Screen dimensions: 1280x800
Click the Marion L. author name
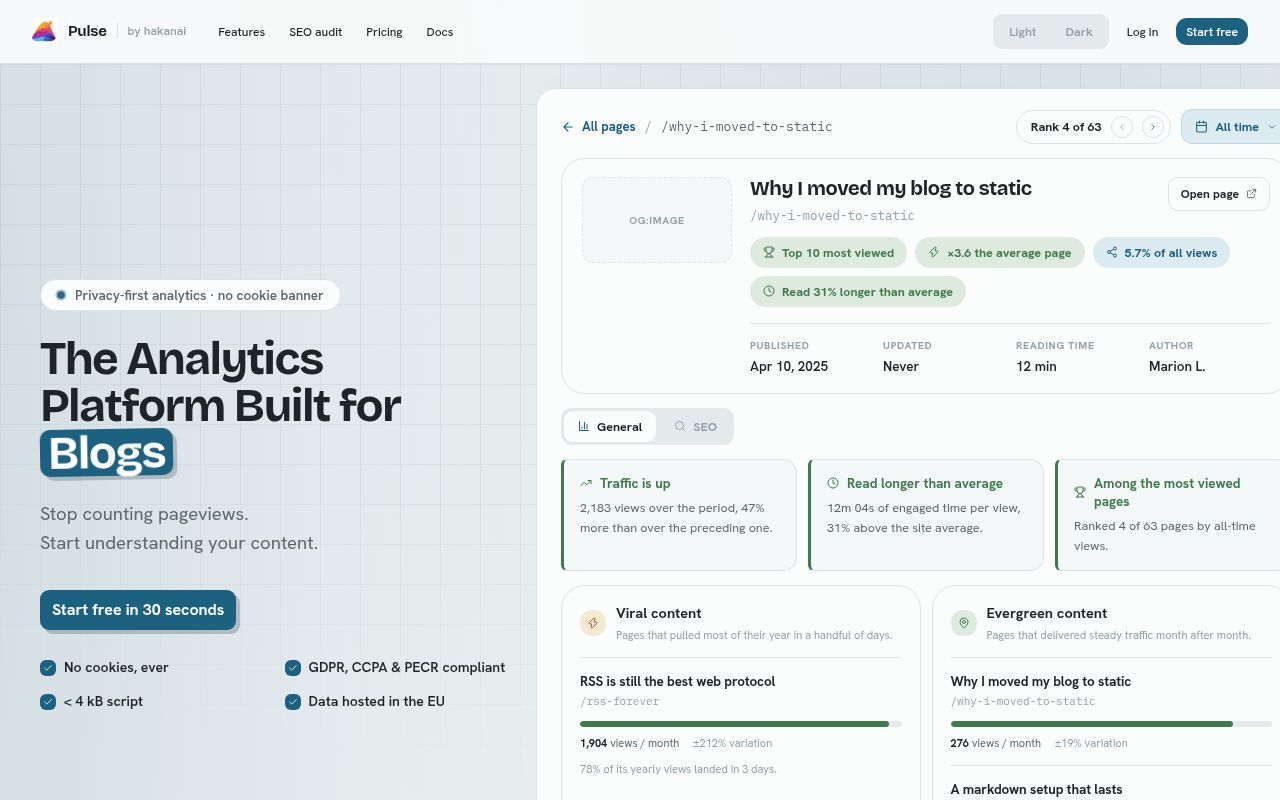1177,366
